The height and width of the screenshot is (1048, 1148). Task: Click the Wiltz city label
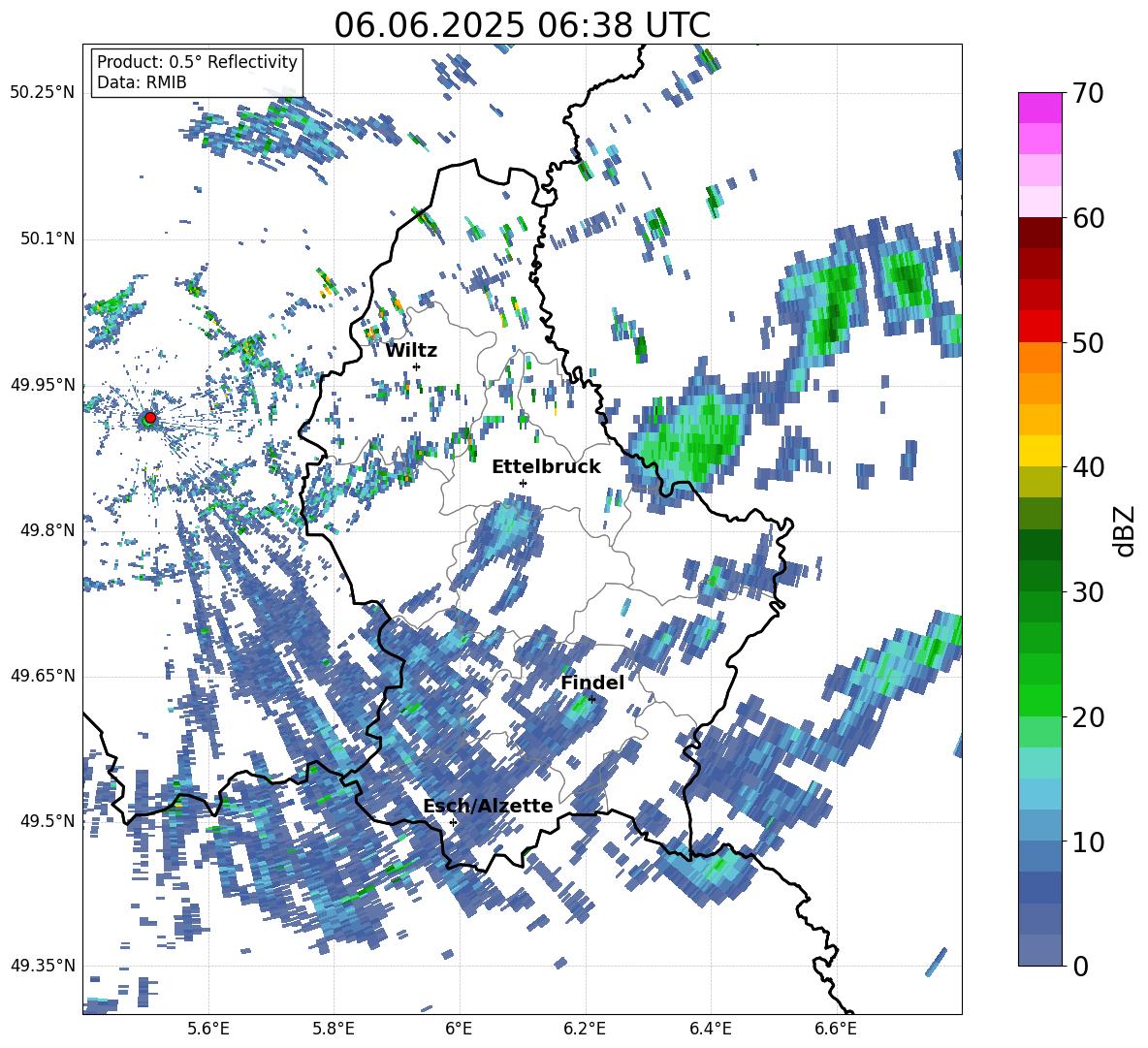point(411,350)
